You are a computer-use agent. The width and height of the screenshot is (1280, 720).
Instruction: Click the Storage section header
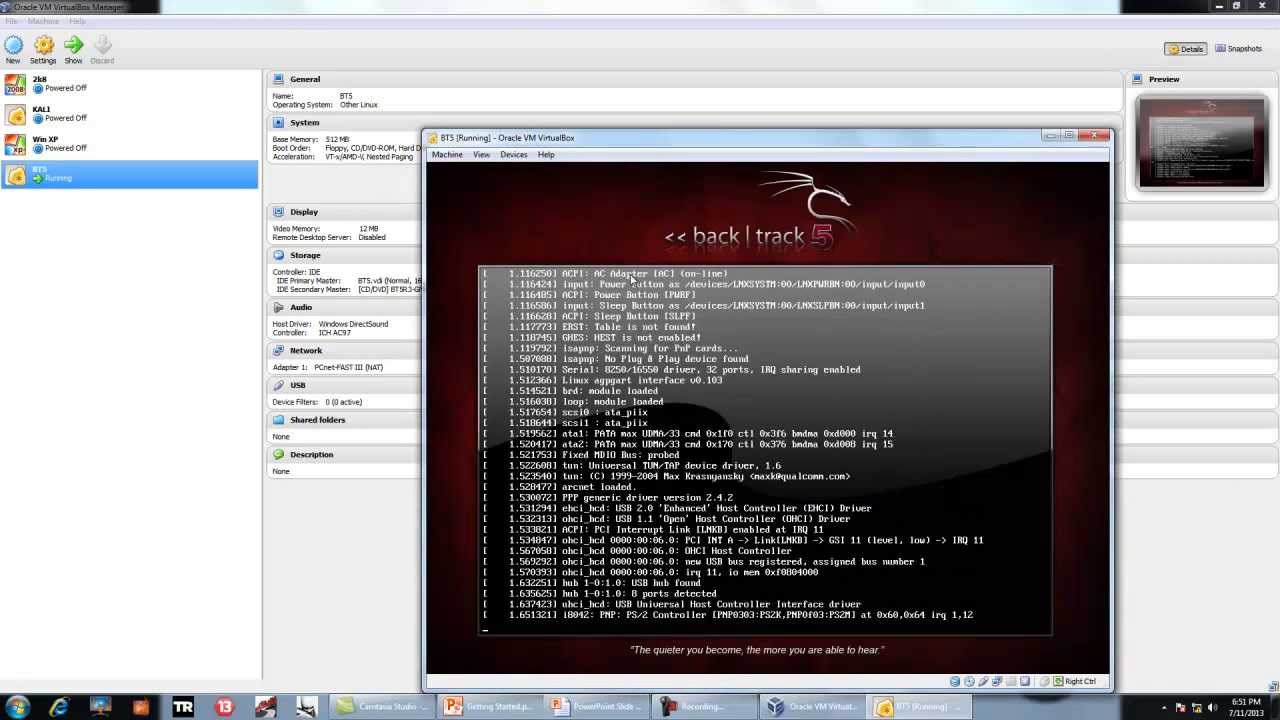[305, 255]
